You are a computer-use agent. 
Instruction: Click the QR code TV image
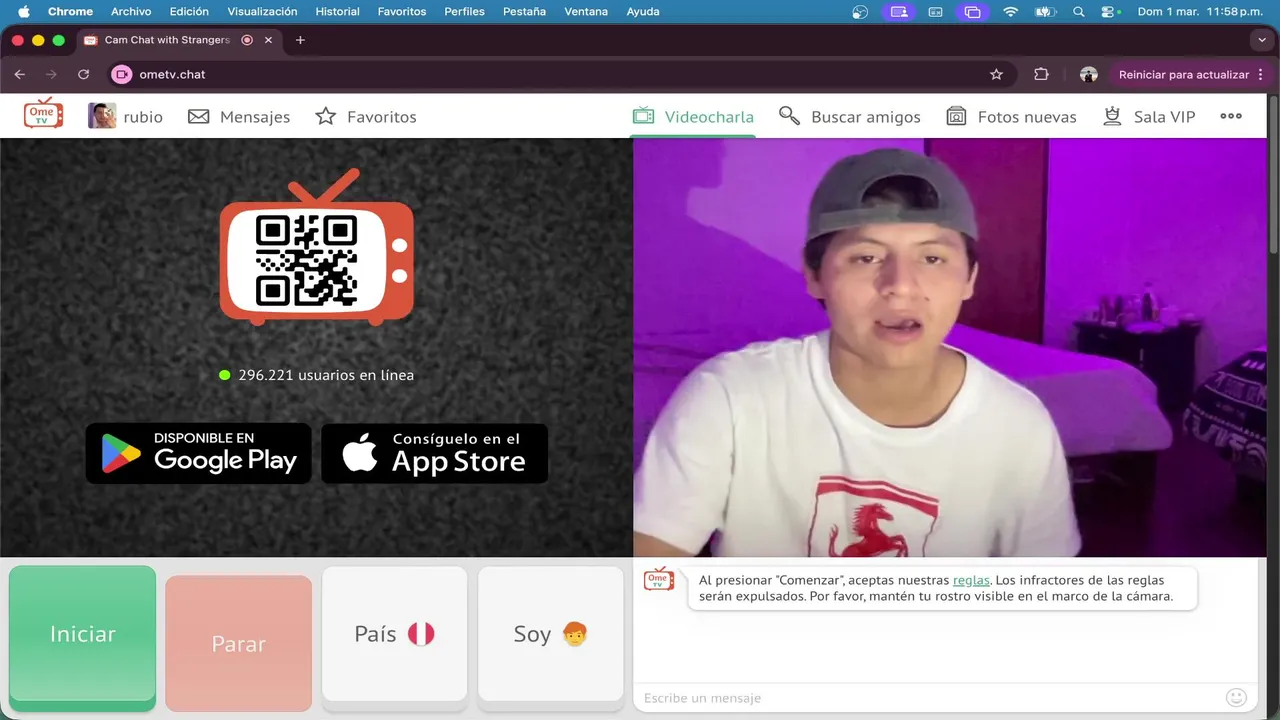pos(316,248)
